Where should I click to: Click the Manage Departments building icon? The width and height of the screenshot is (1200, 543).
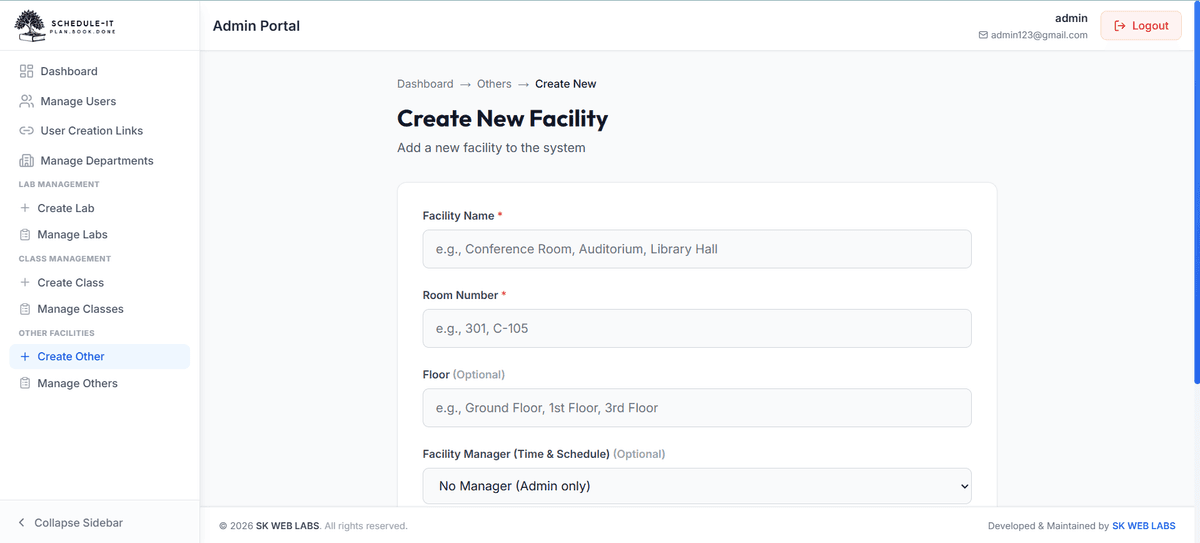click(27, 161)
